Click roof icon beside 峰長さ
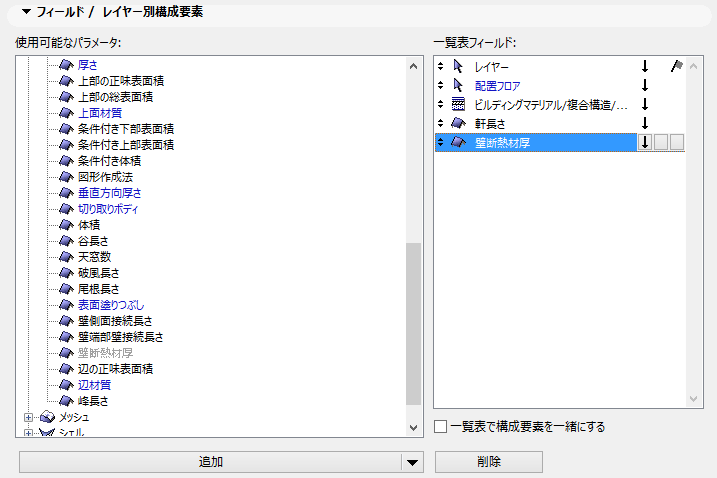Screen dimensions: 717x478 (x=66, y=401)
